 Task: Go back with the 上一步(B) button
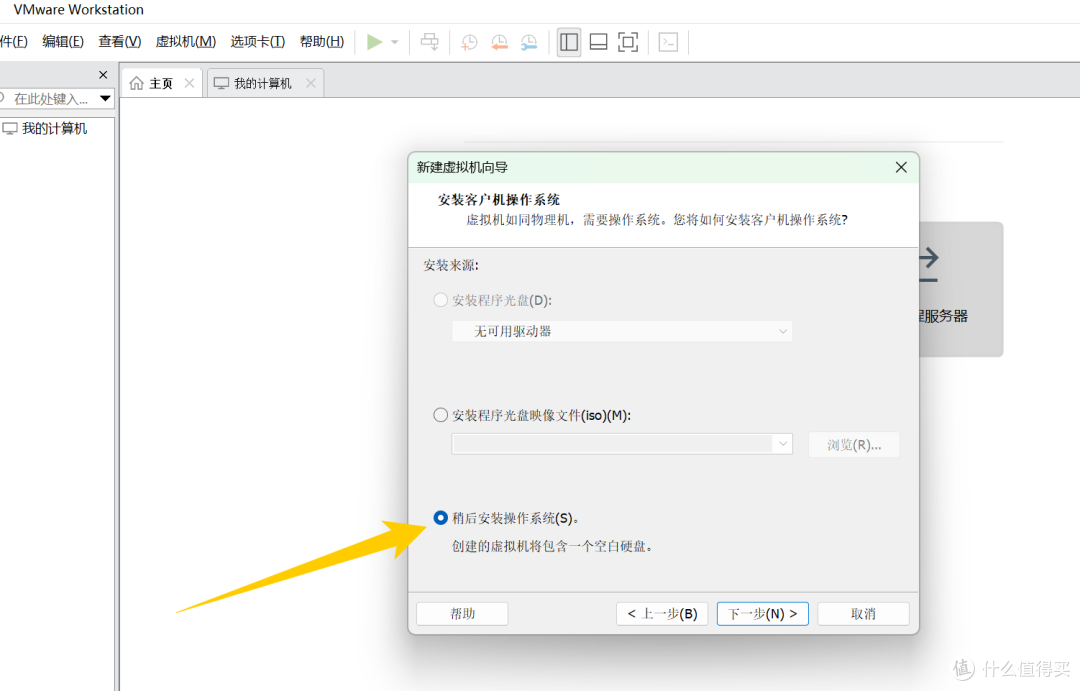click(662, 613)
